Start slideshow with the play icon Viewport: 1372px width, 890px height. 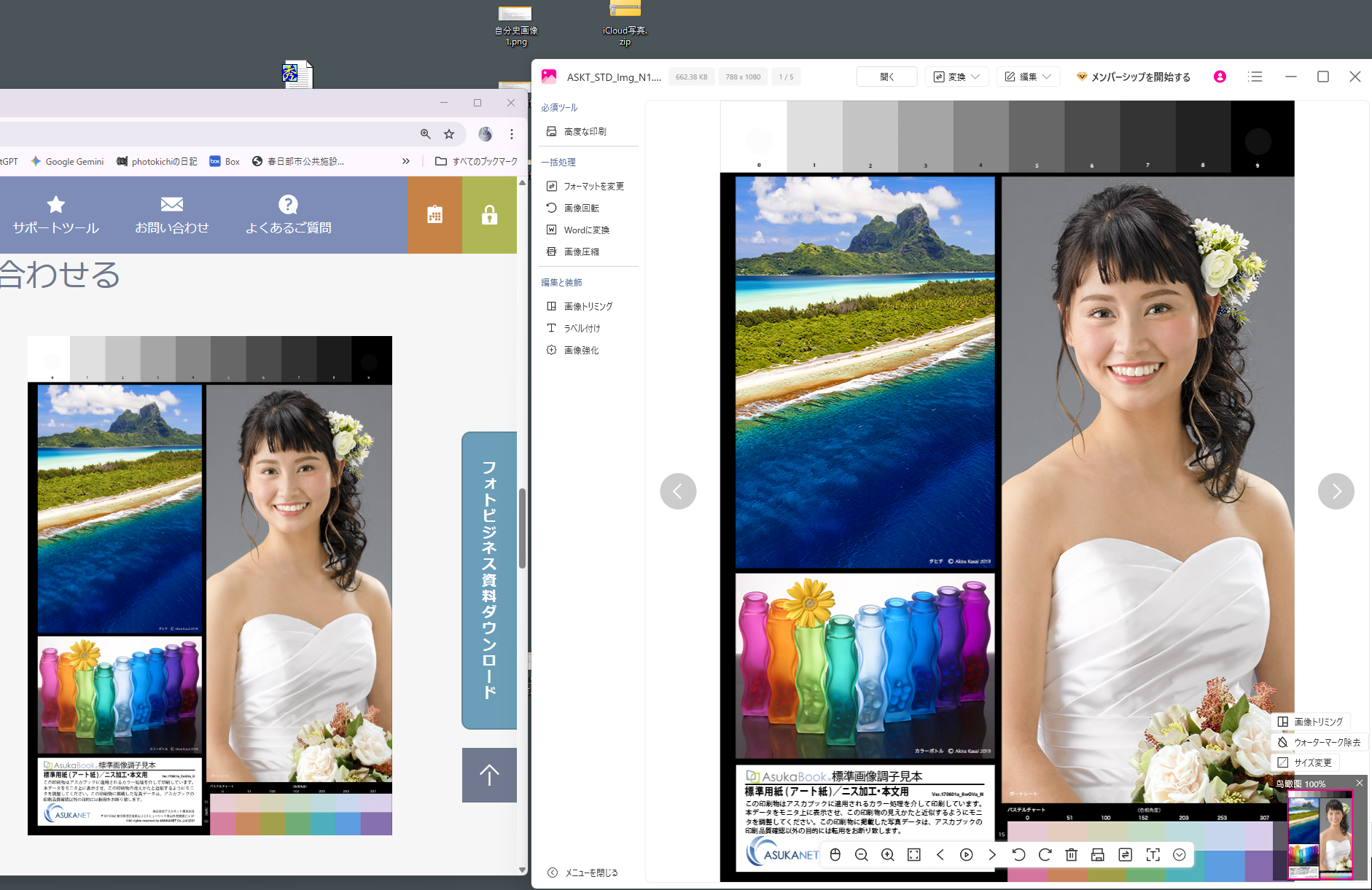(966, 855)
